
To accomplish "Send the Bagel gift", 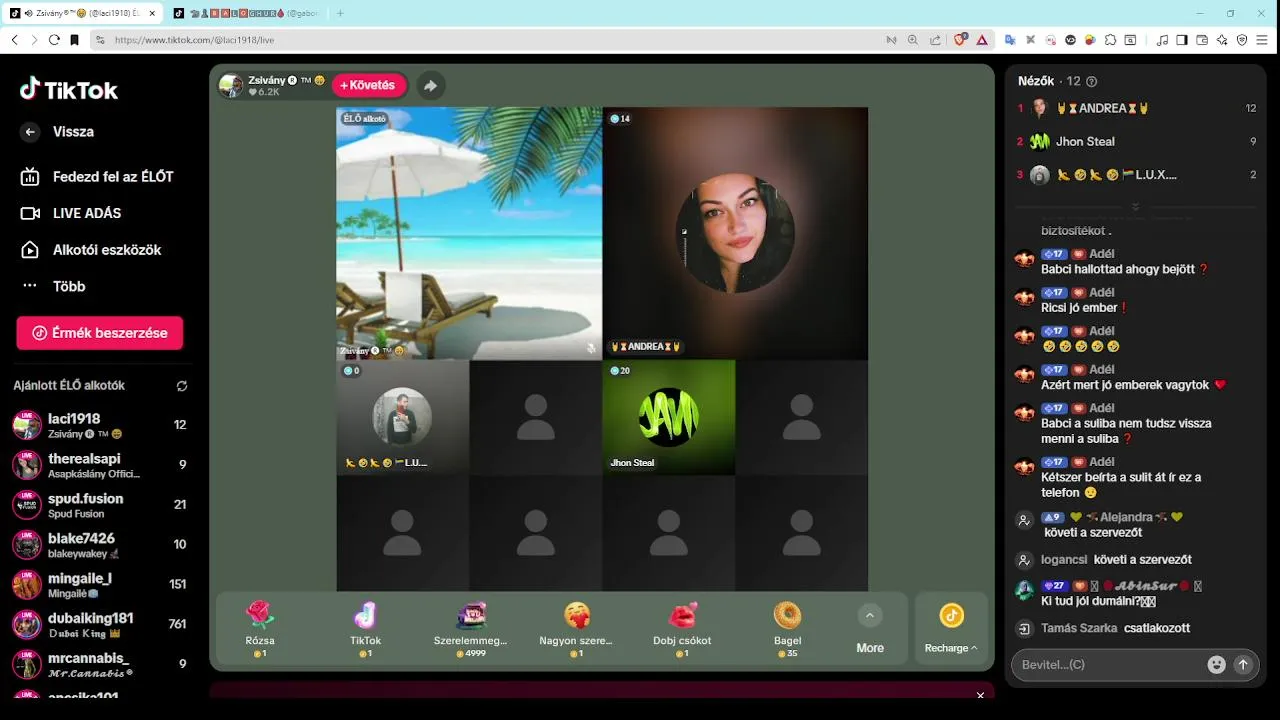I will point(787,628).
